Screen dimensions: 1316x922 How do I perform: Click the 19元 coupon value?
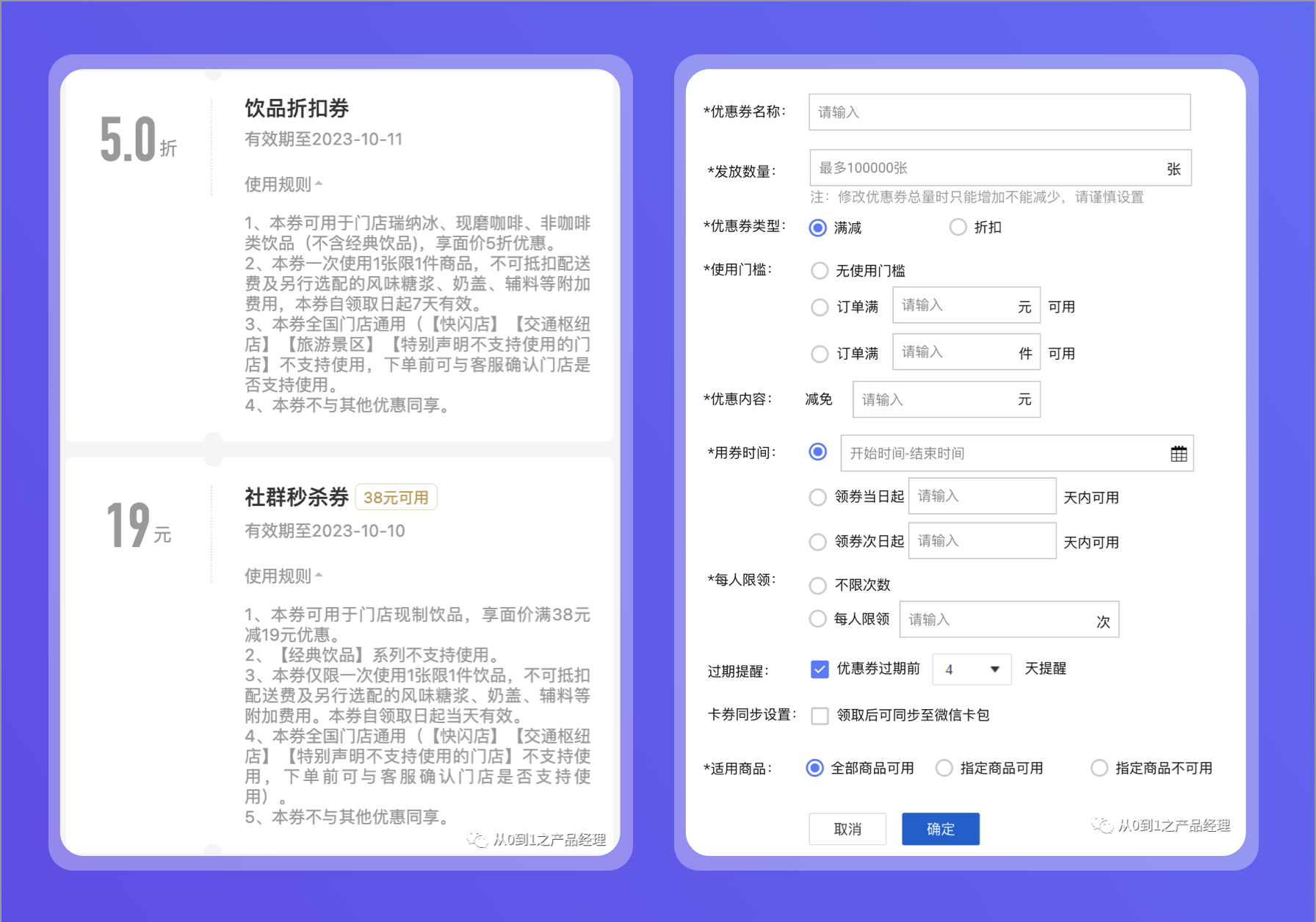pos(139,526)
